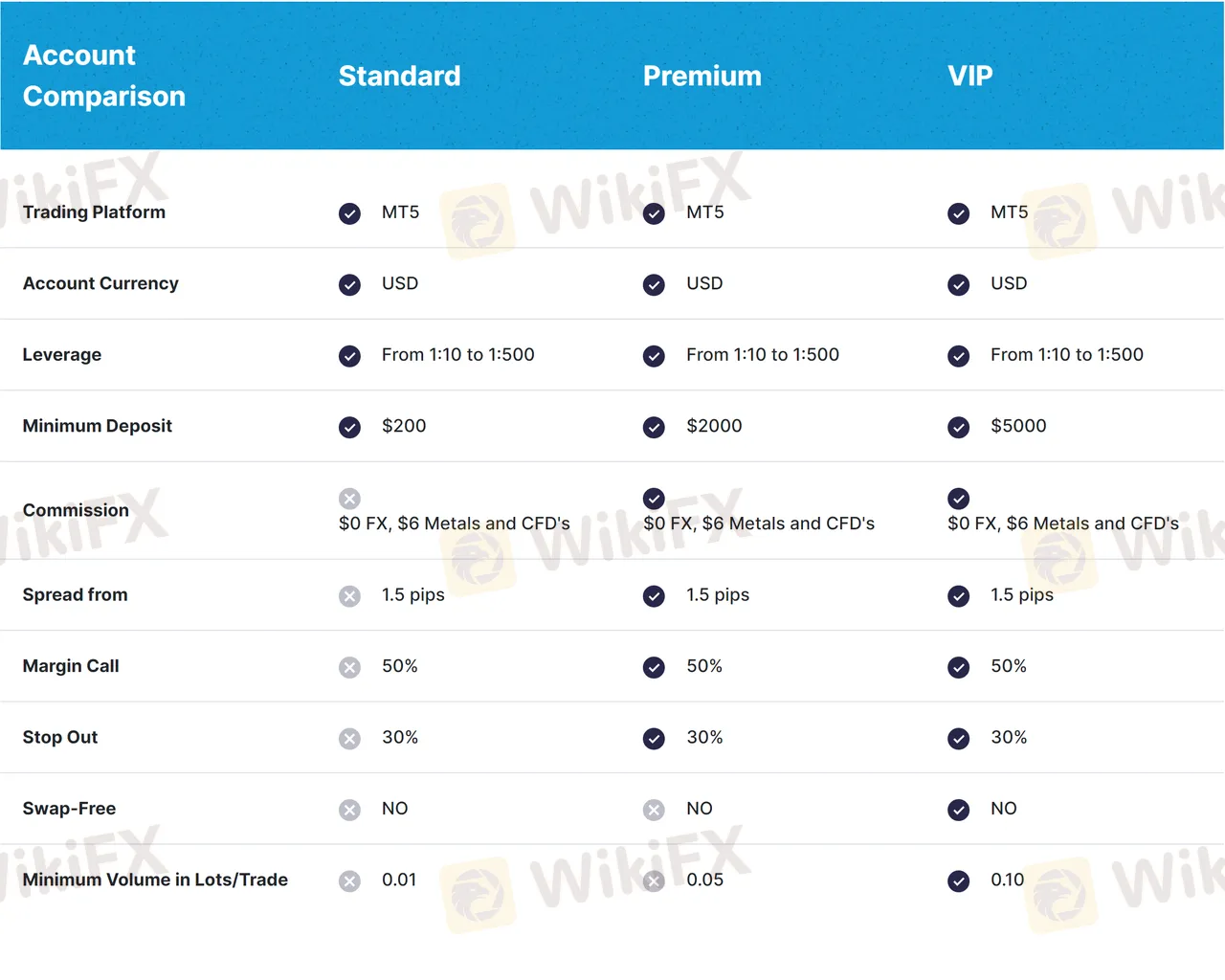The image size is (1225, 980).
Task: Click the X icon for Premium Swap-Free
Action: (654, 810)
